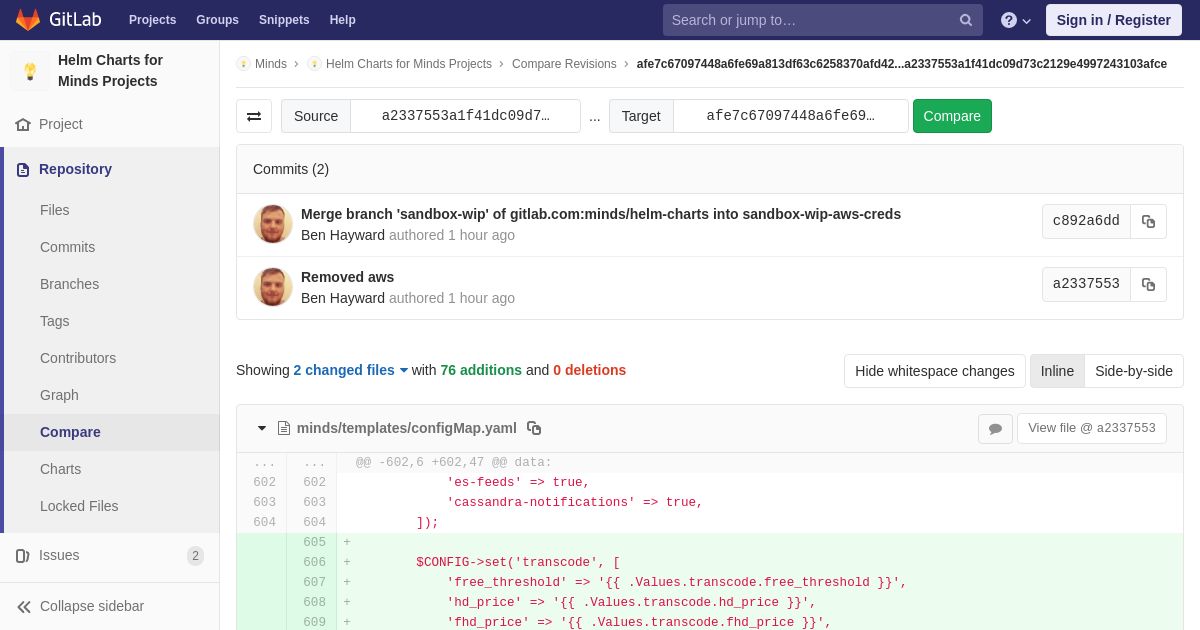Open Files in the repository sidebar
The height and width of the screenshot is (630, 1200).
coord(55,210)
